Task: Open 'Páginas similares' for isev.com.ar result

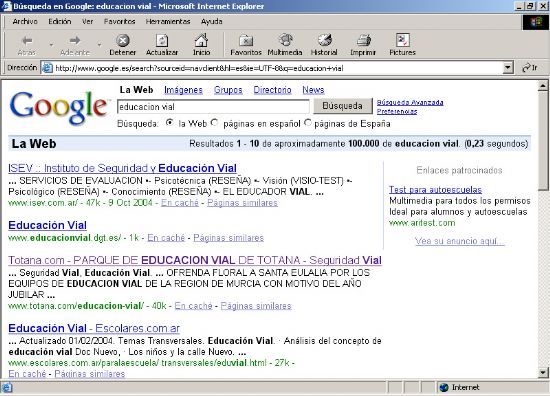Action: (242, 203)
